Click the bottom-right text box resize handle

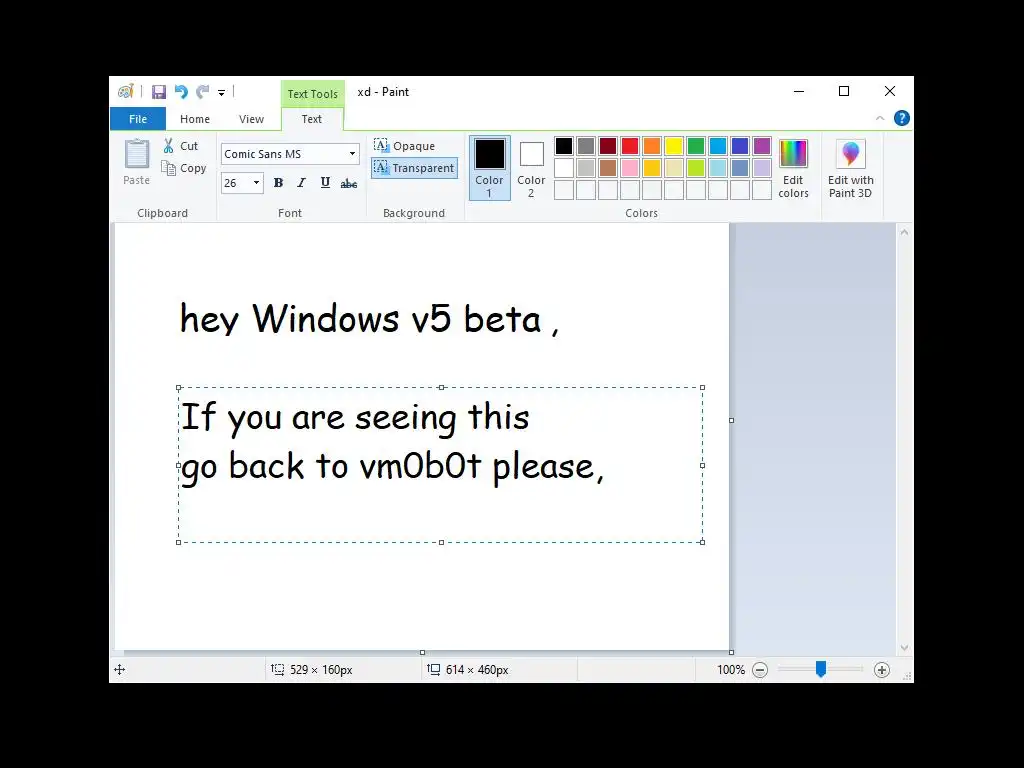point(703,542)
